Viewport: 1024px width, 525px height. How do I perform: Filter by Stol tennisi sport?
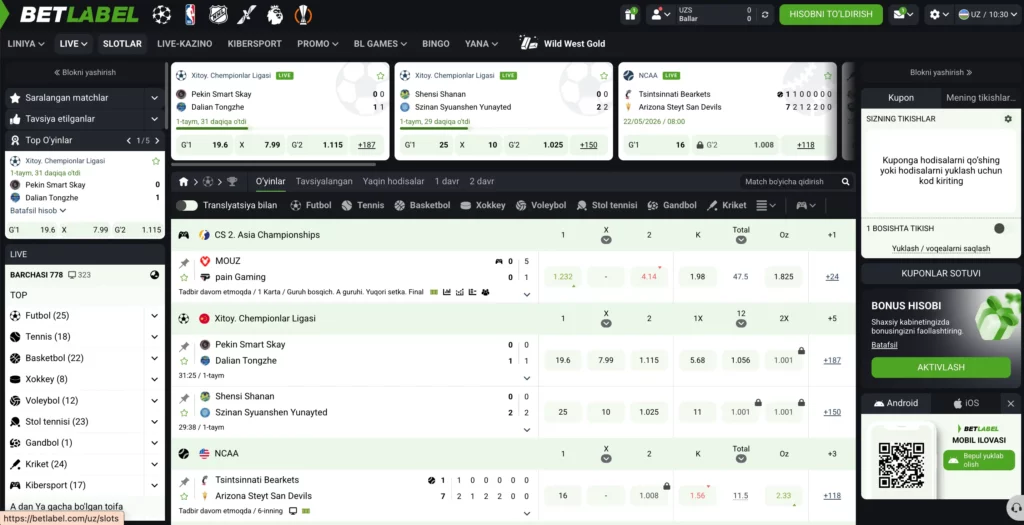click(607, 205)
